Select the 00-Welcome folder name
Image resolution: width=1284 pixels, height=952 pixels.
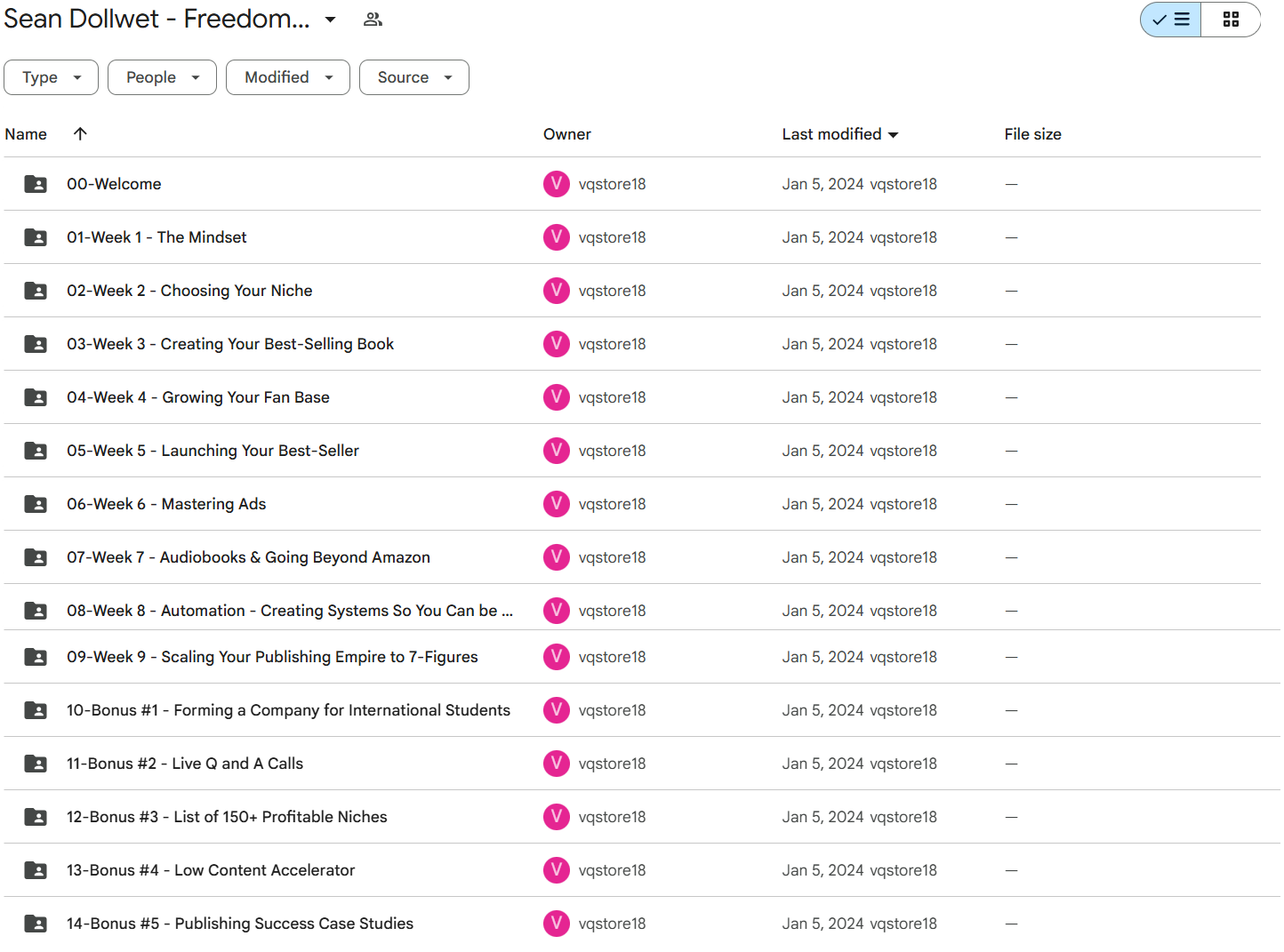[114, 184]
